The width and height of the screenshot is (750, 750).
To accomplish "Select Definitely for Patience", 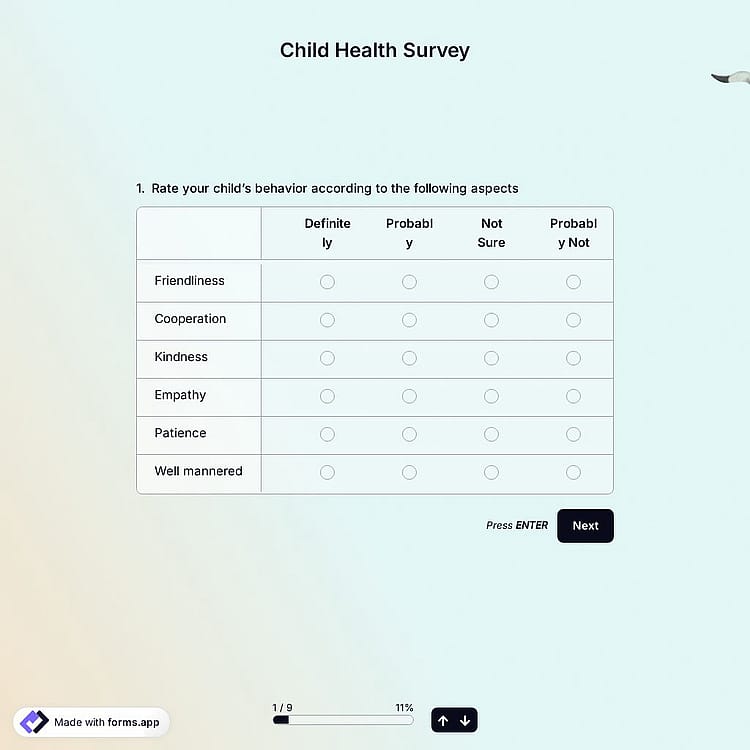I will pos(327,434).
